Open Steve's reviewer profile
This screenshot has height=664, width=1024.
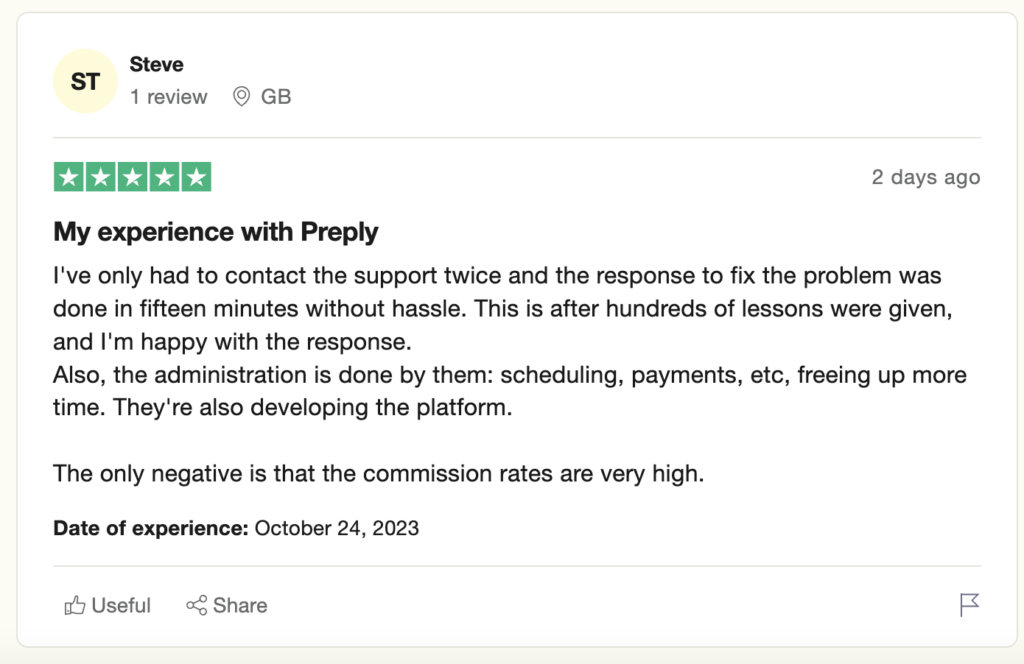coord(155,64)
